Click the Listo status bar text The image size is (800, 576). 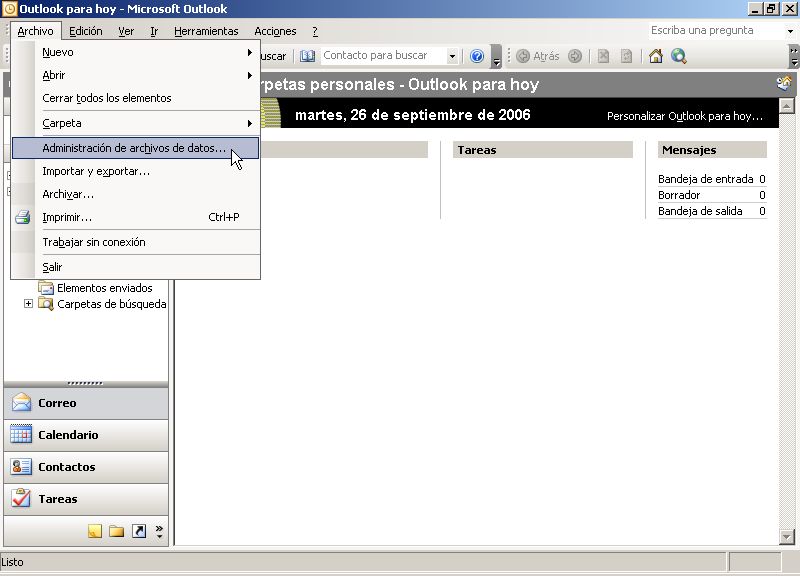coord(12,562)
